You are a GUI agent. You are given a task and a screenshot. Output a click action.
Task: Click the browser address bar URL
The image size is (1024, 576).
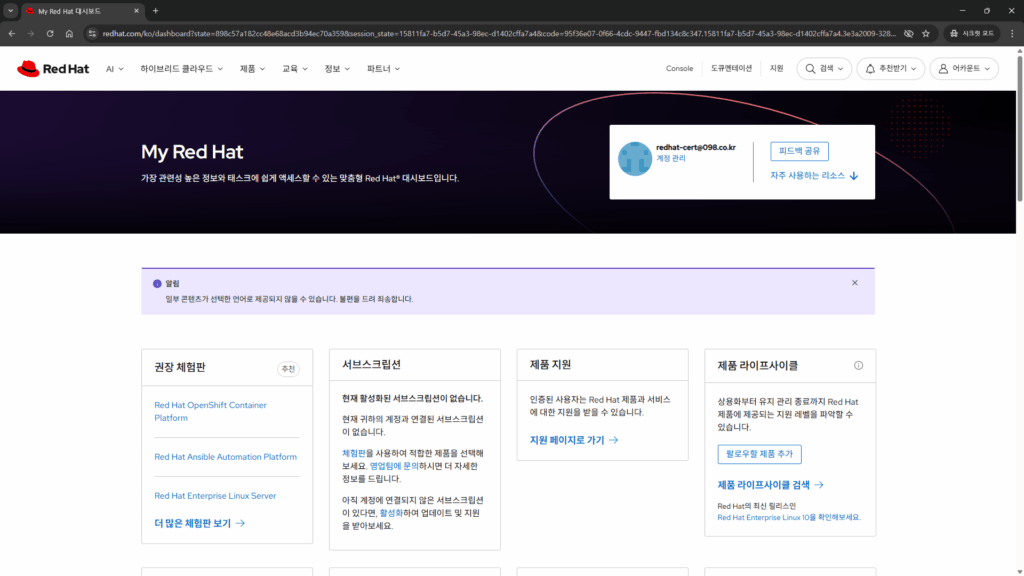click(500, 33)
